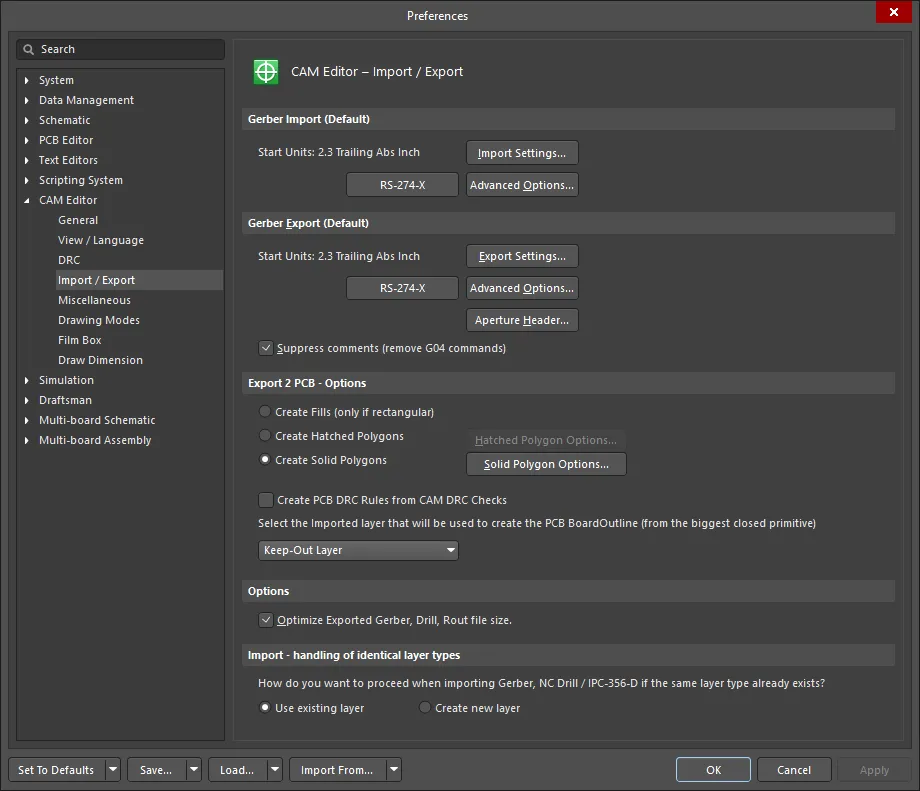The image size is (920, 791).
Task: Click the Cancel button
Action: point(794,769)
